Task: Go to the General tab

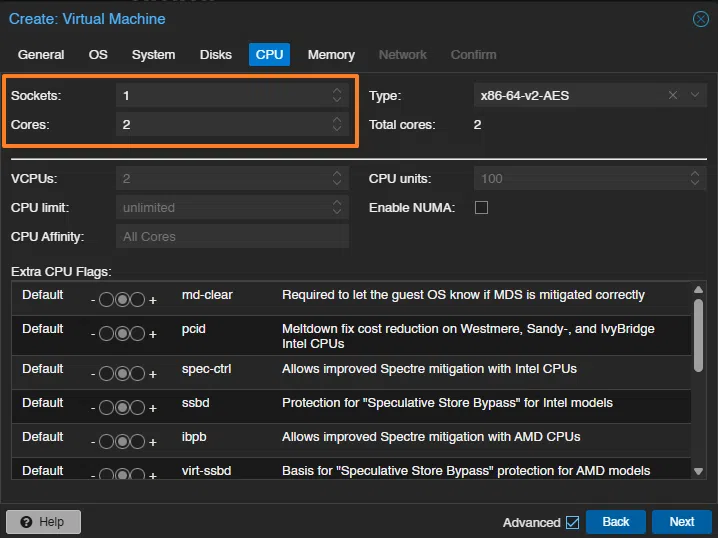Action: point(41,54)
